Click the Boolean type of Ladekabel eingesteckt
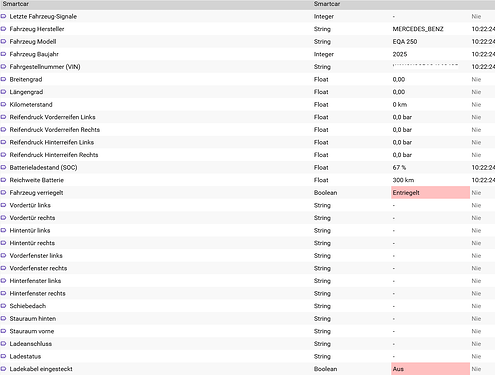This screenshot has width=495, height=375. coord(325,369)
